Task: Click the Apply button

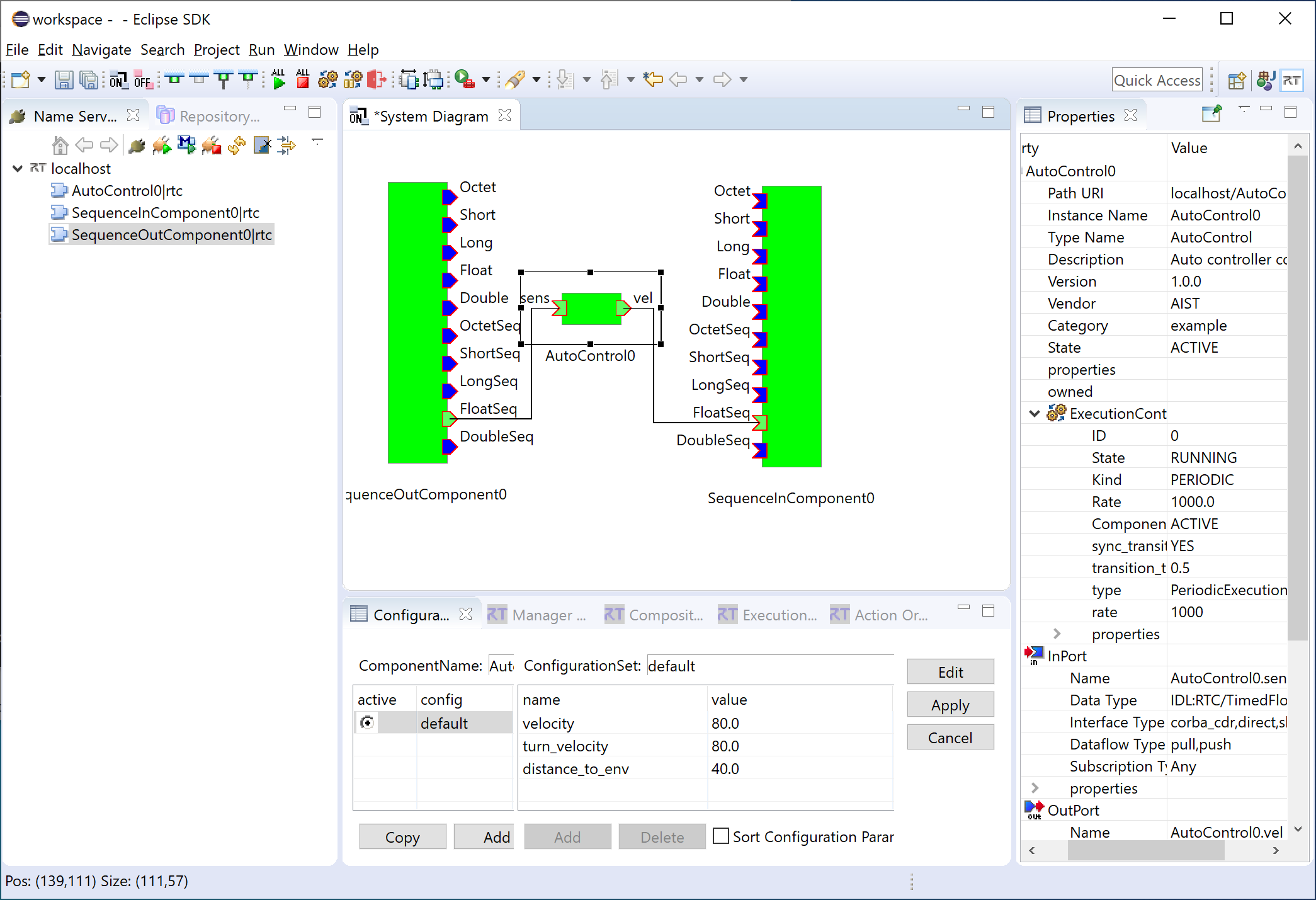Action: (950, 705)
